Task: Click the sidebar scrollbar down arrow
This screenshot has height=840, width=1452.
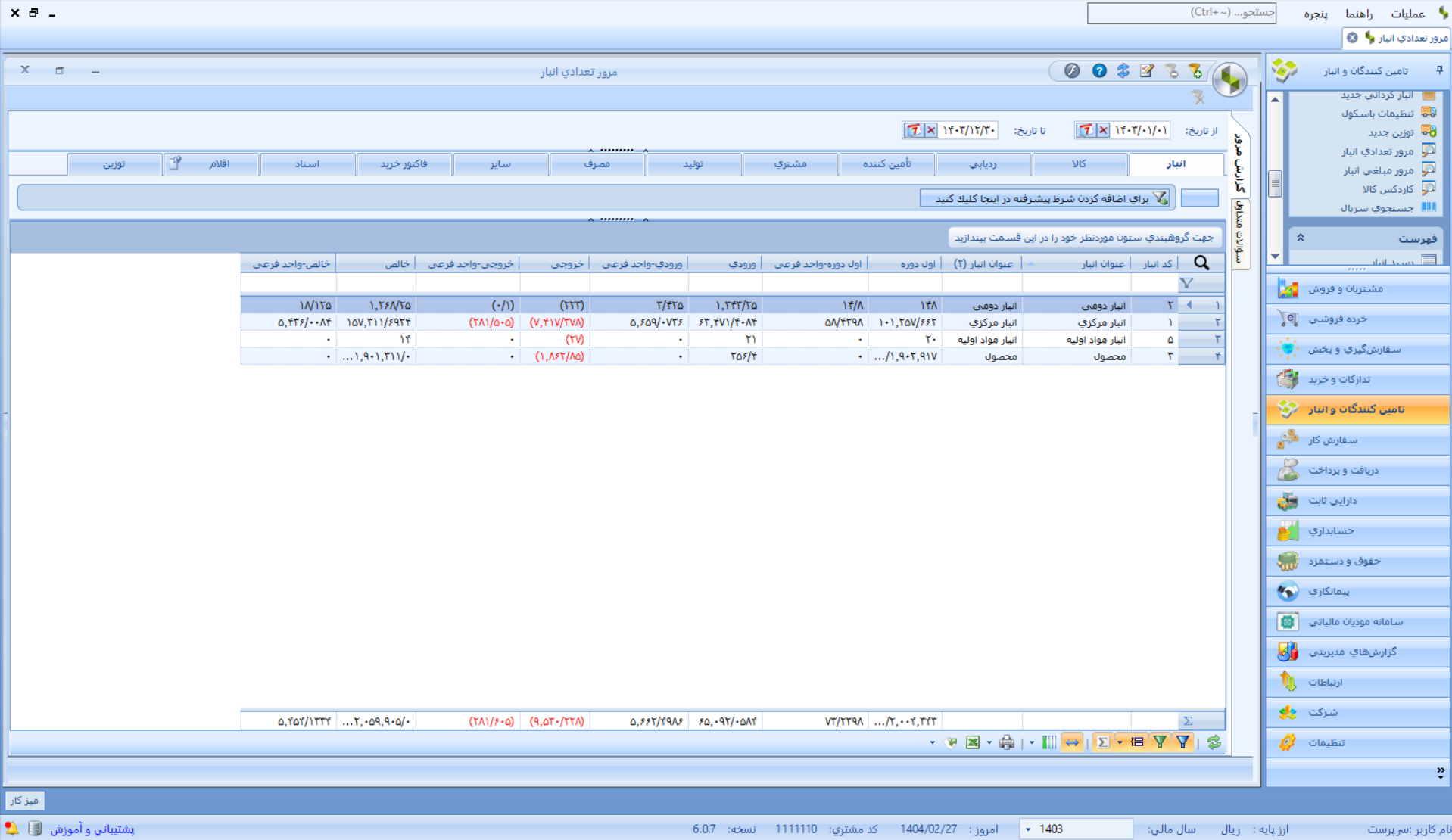Action: 1275,257
